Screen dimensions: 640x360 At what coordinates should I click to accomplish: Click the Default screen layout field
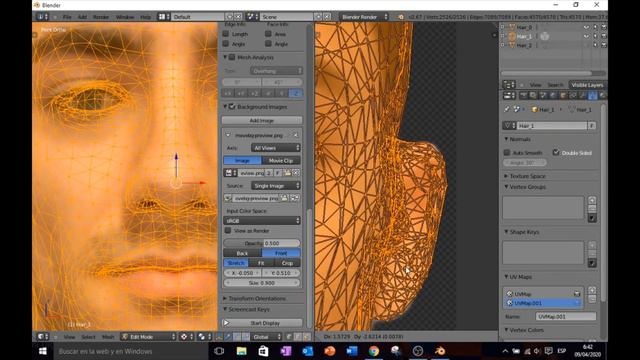coord(198,17)
